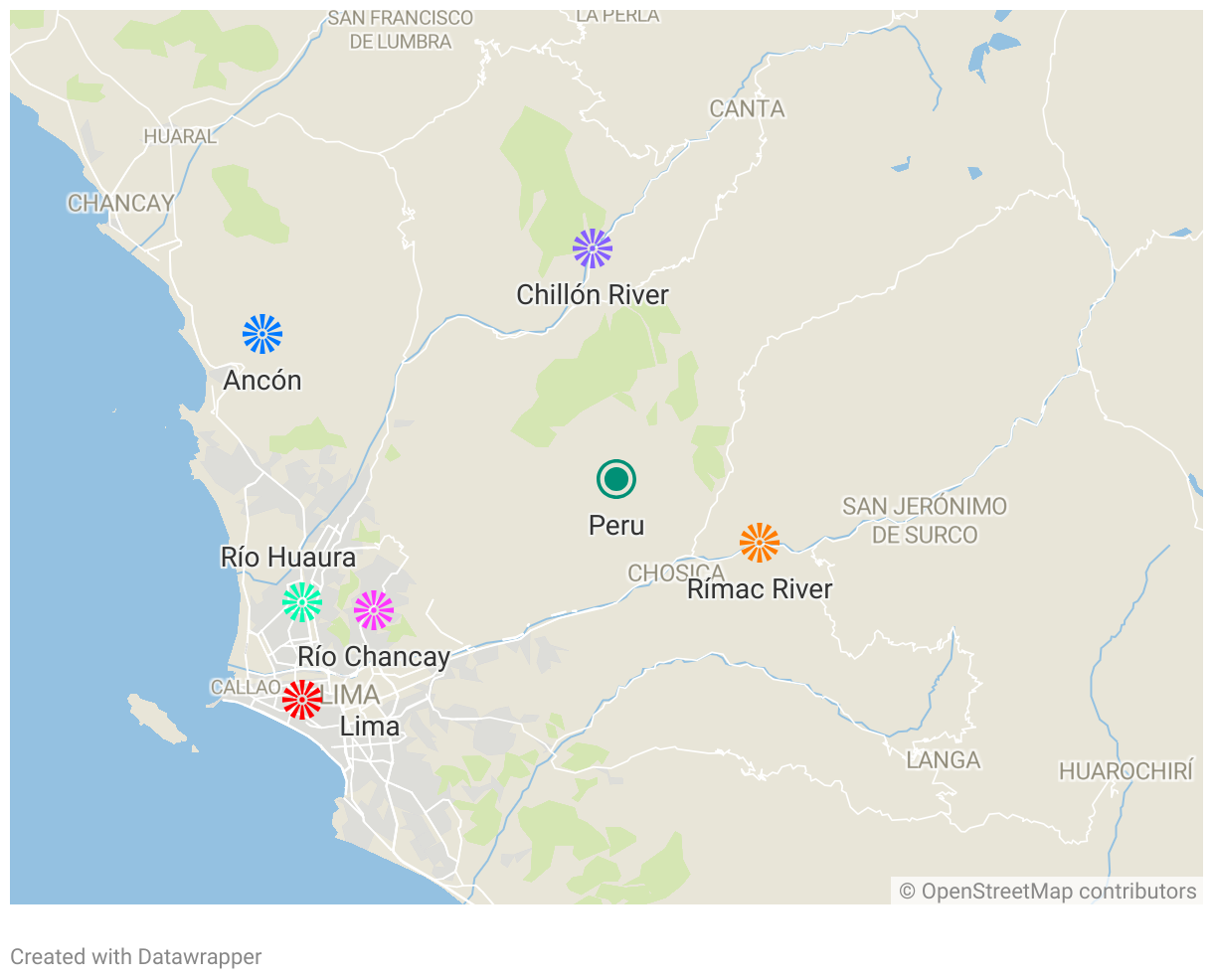The width and height of the screenshot is (1213, 980).
Task: Click the Ancón label under blue marker
Action: (x=262, y=381)
